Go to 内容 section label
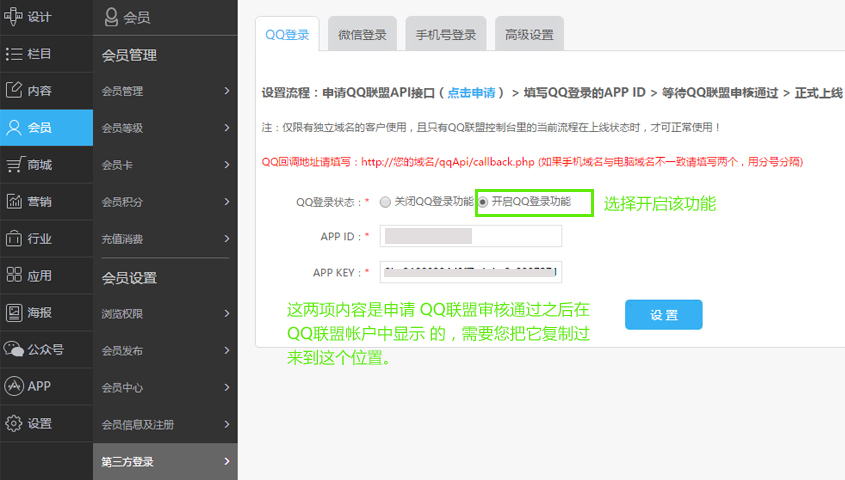Screen dimensions: 845x480 coord(39,91)
